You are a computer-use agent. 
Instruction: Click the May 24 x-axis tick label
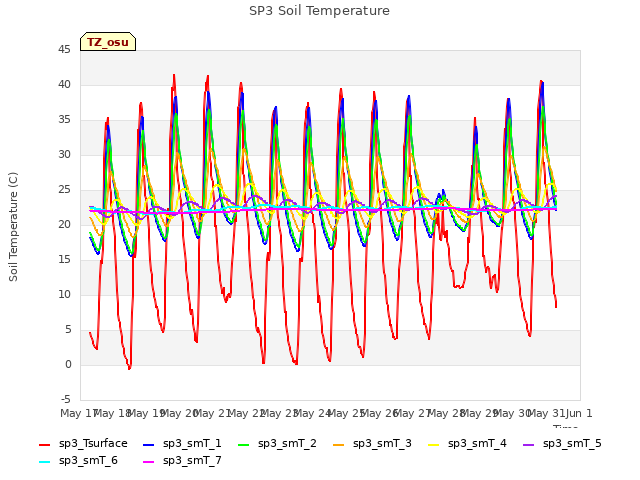[312, 413]
